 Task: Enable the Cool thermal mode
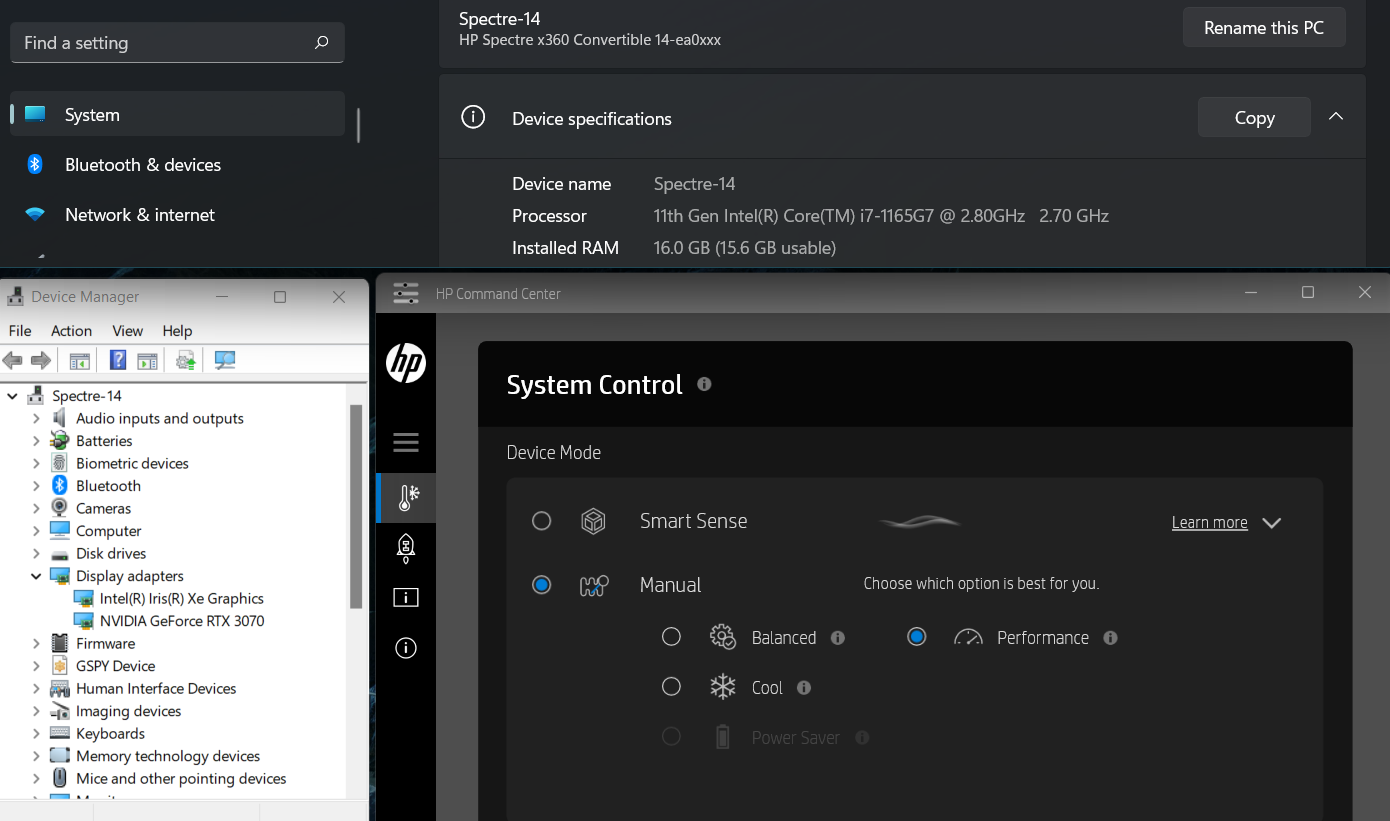(671, 687)
